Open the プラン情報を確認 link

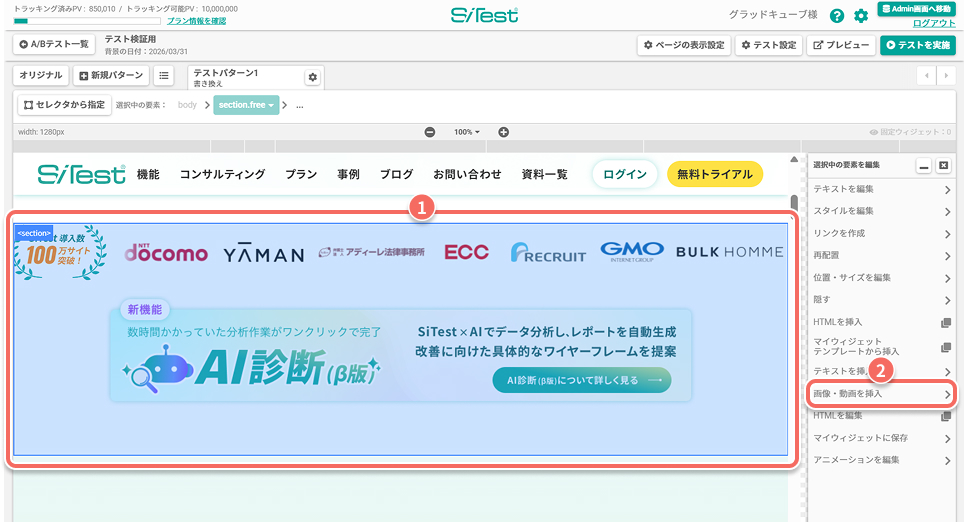point(197,21)
